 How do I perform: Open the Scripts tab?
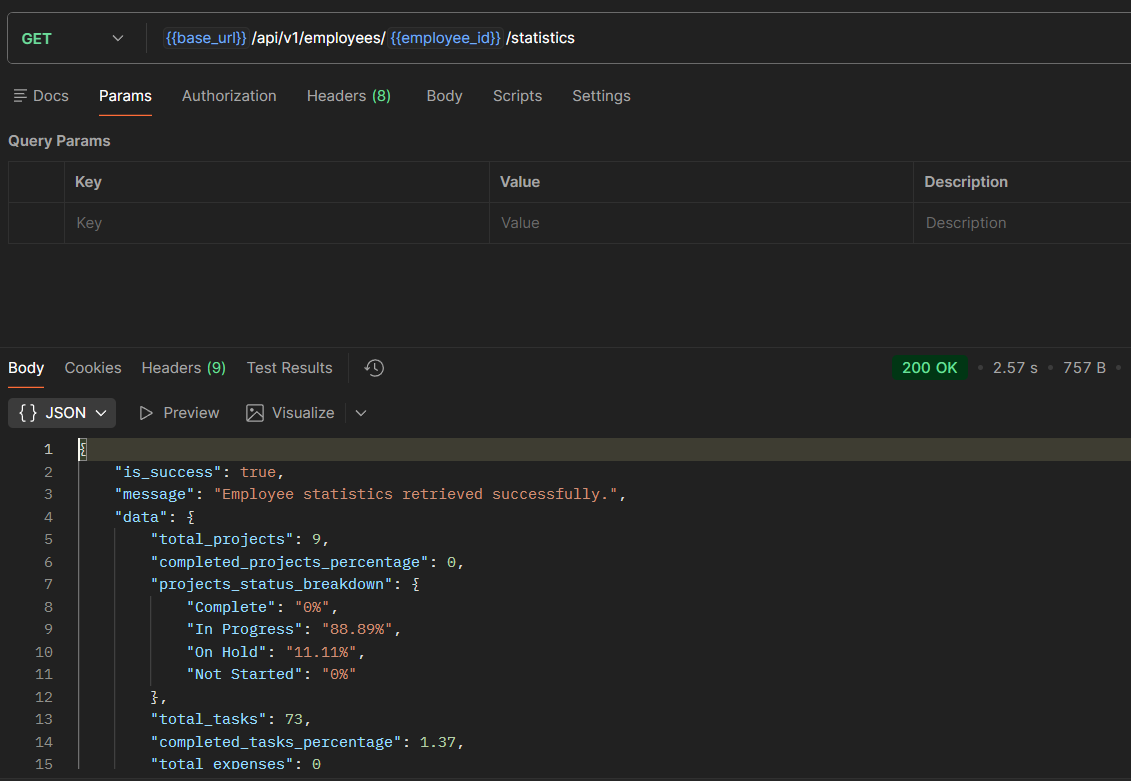point(517,96)
